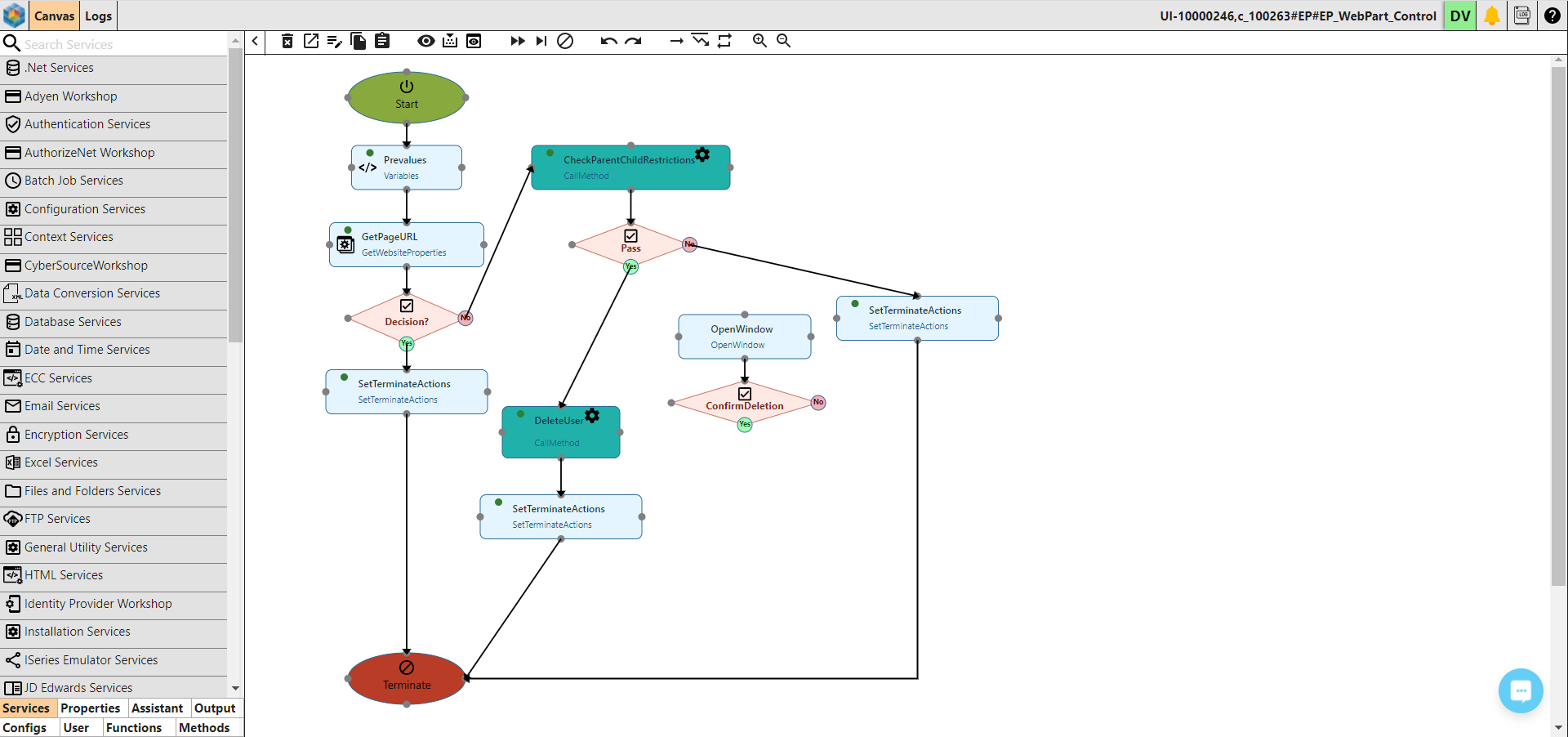Click the fast-forward run icon

pyautogui.click(x=518, y=41)
